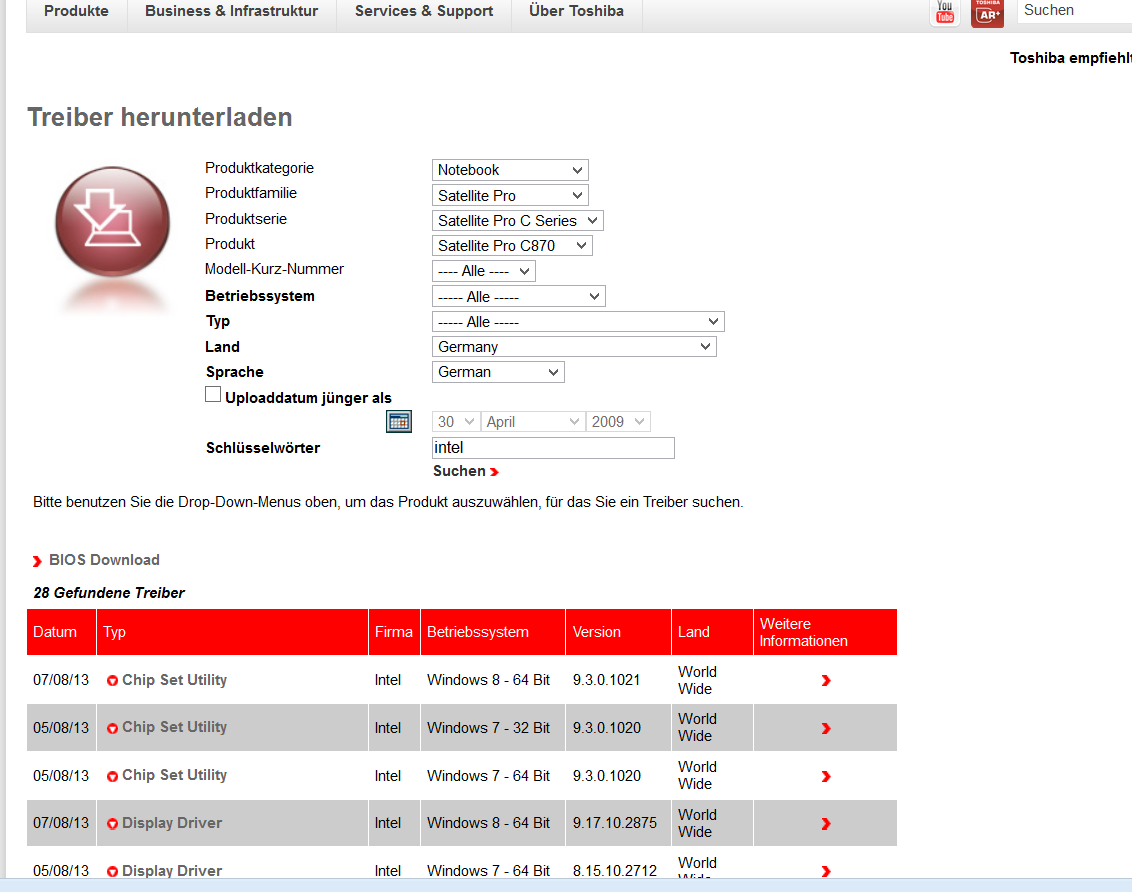The image size is (1132, 892).
Task: Open Produktkategorie dropdown showing Notebook
Action: [510, 170]
